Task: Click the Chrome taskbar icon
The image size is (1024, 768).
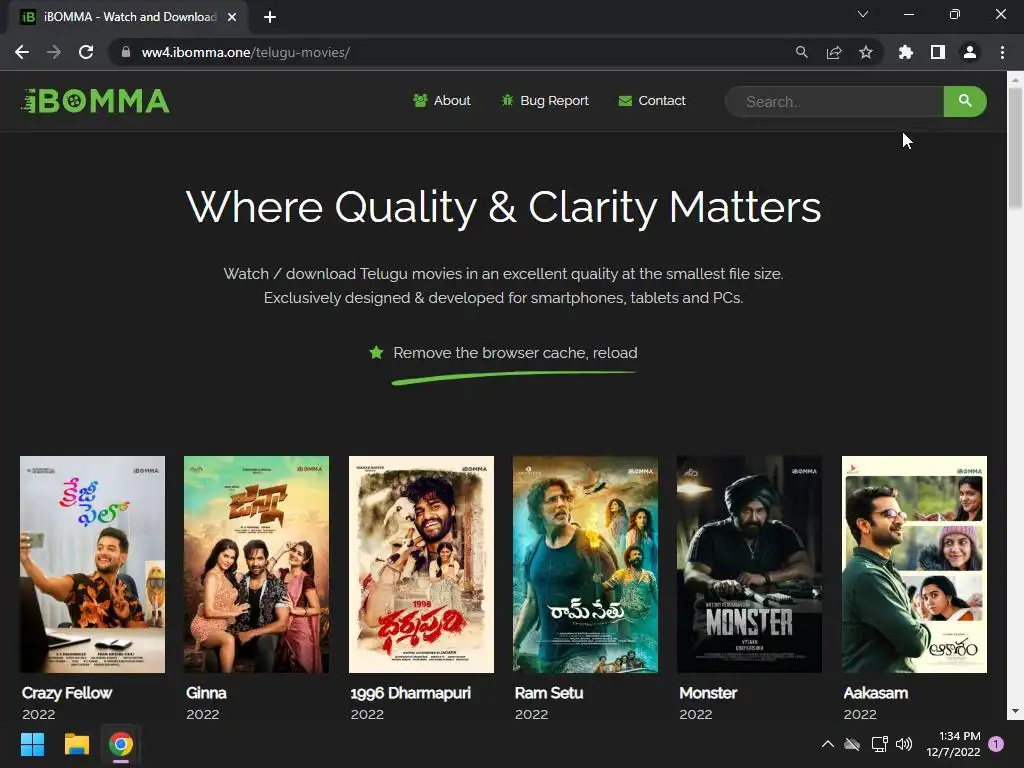Action: (121, 744)
